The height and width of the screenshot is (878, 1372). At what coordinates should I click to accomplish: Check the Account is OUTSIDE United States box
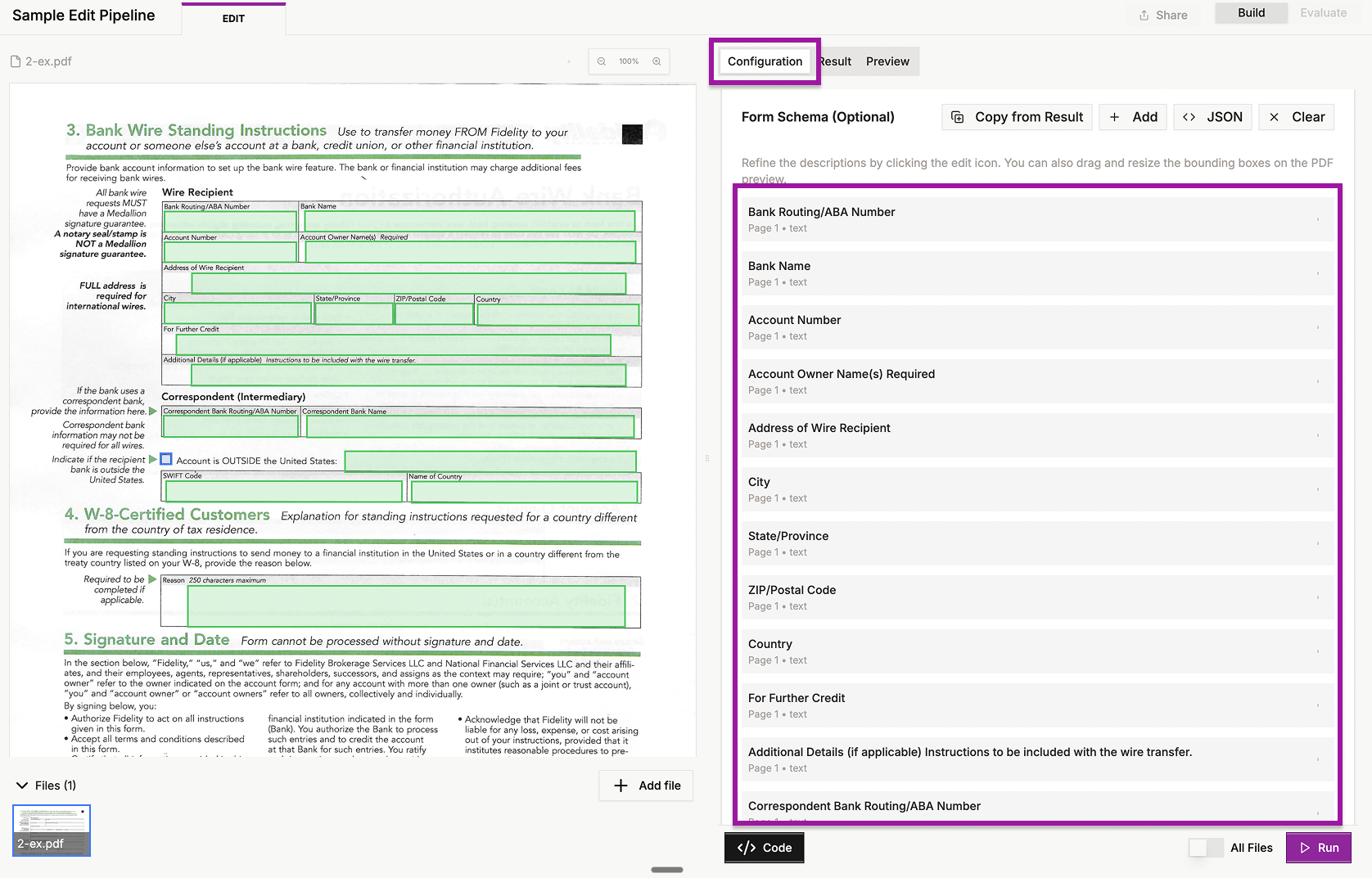(x=166, y=459)
